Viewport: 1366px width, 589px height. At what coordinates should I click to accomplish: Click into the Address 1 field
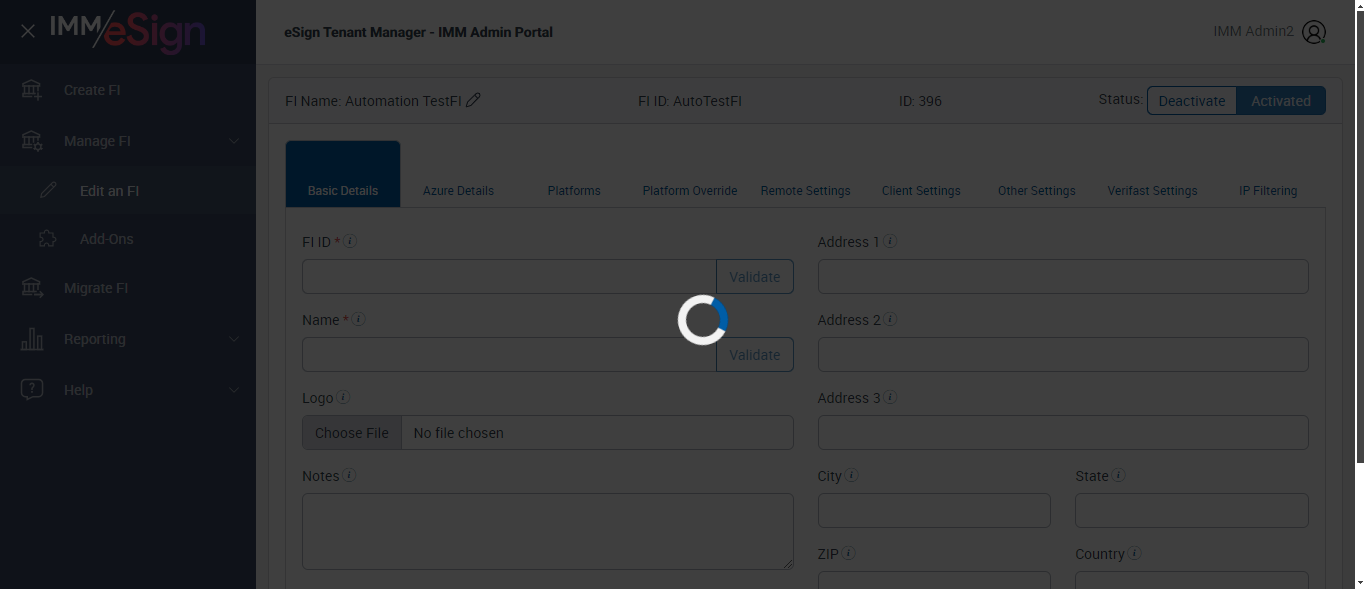(1063, 277)
